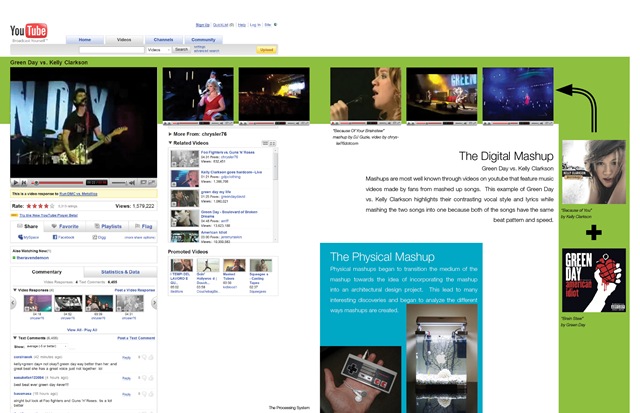This screenshot has width=640, height=413.
Task: Open Kelly Clarkson goes hardcore–Live link
Action: [231, 172]
